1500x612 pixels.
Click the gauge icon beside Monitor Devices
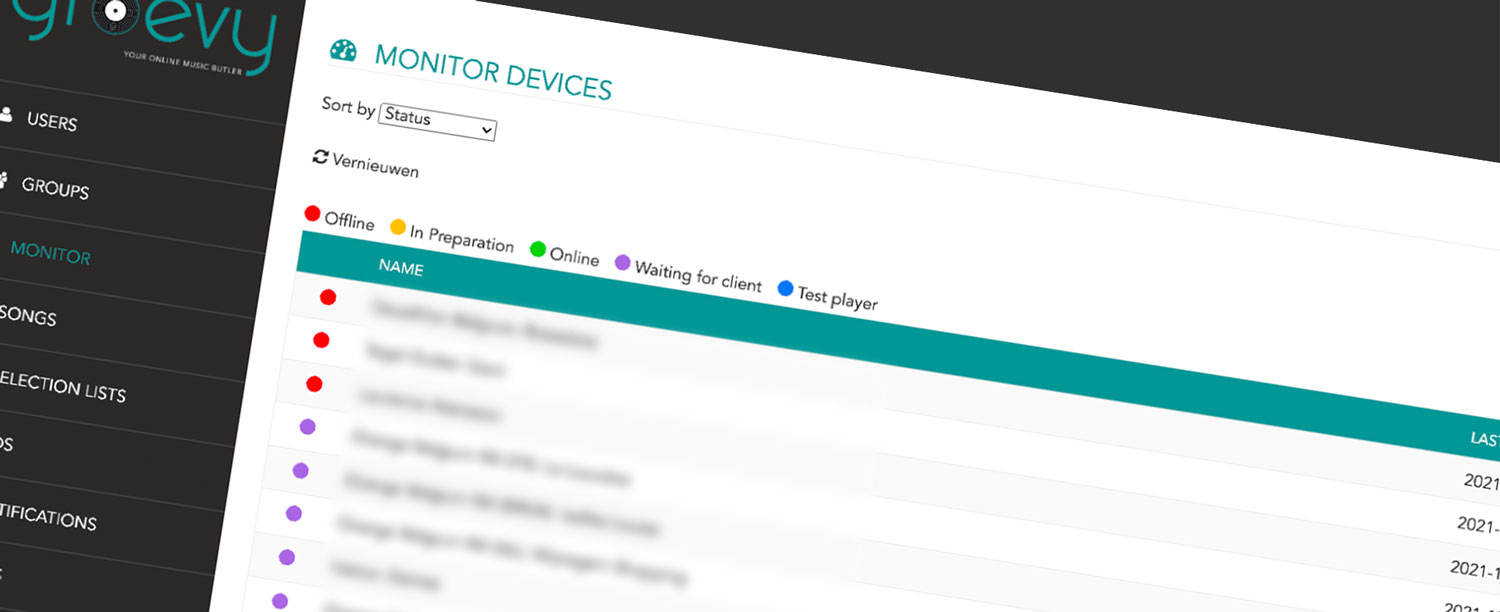pyautogui.click(x=343, y=51)
